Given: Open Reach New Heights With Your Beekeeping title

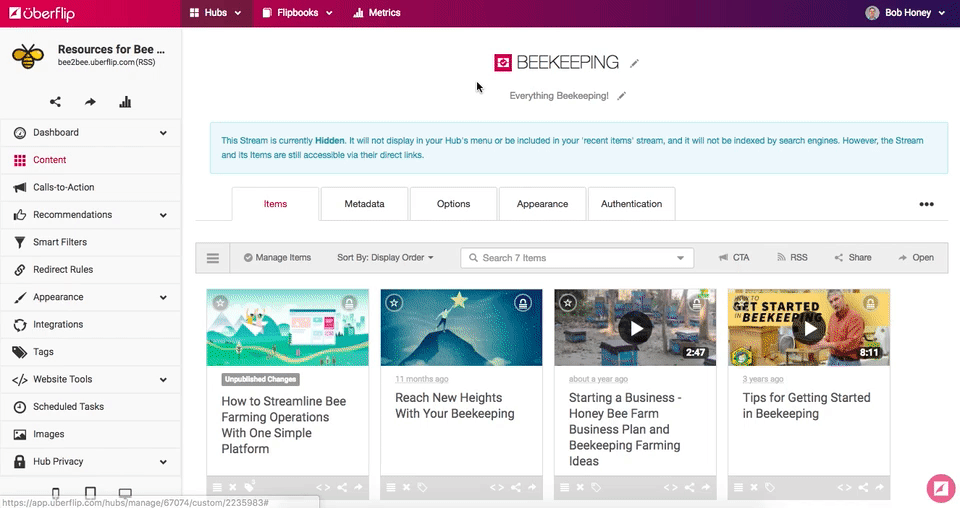Looking at the screenshot, I should 455,406.
